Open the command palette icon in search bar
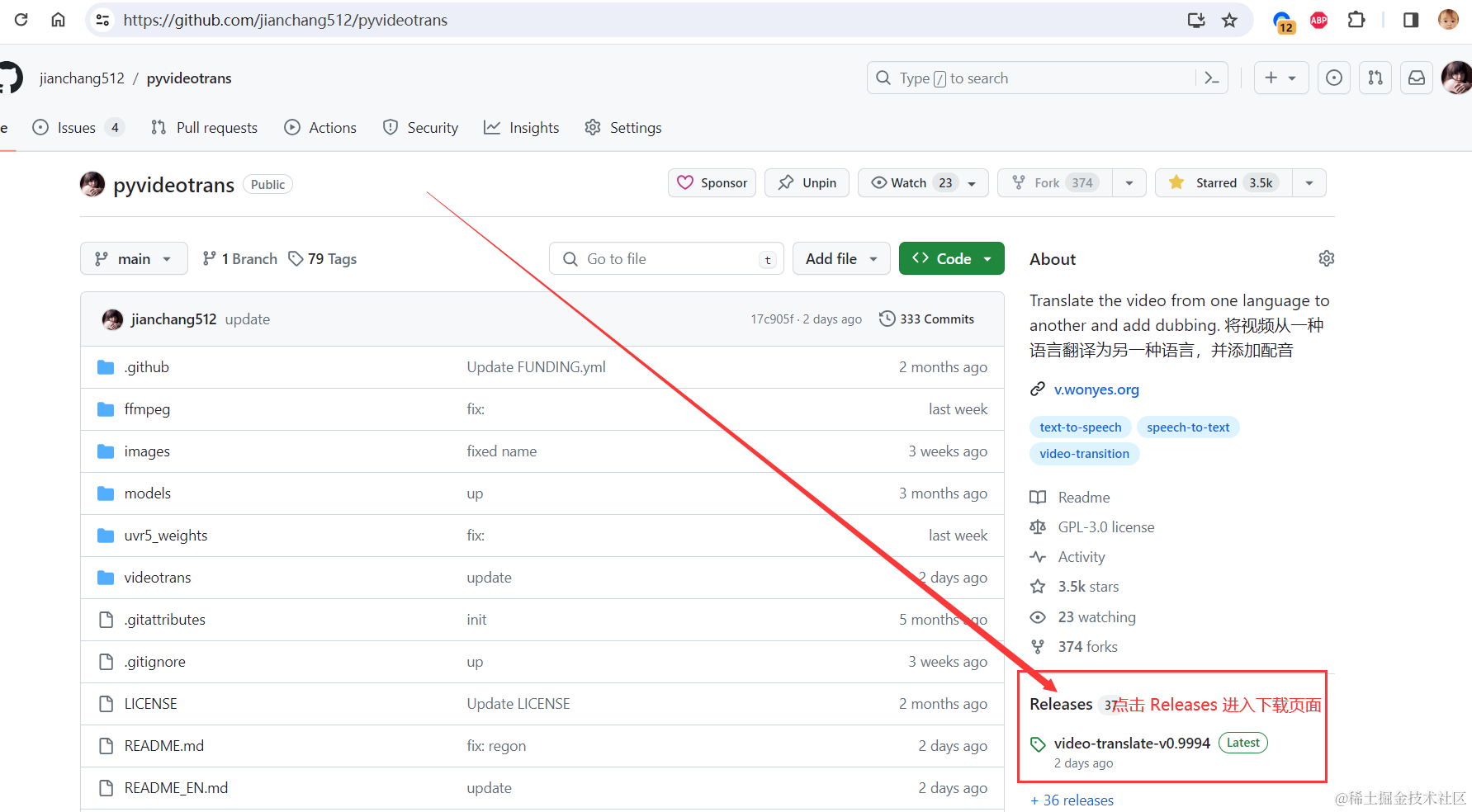 pos(1211,78)
